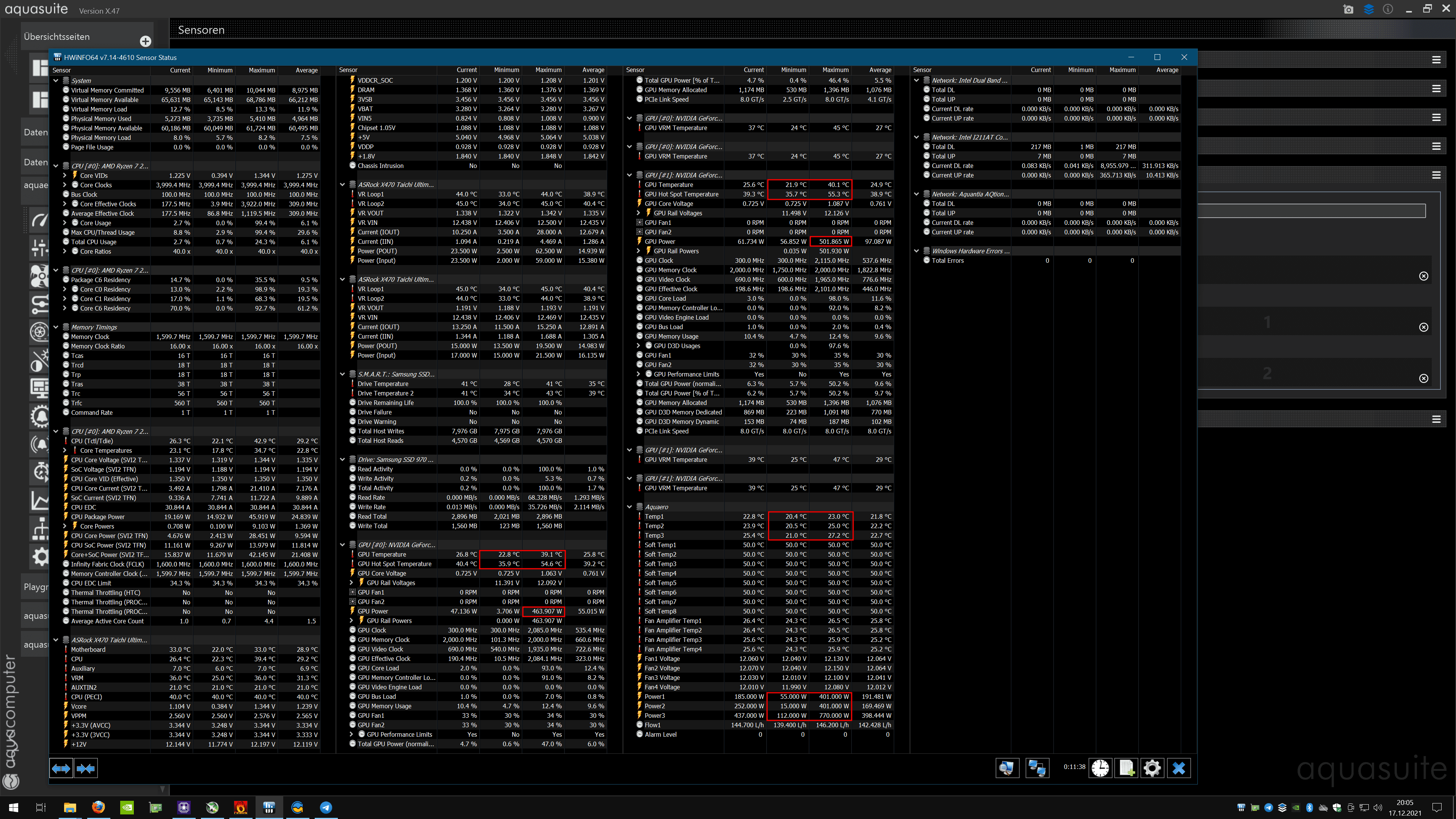Click the circled X beside entry 1
This screenshot has height=819, width=1456.
pyautogui.click(x=1423, y=327)
